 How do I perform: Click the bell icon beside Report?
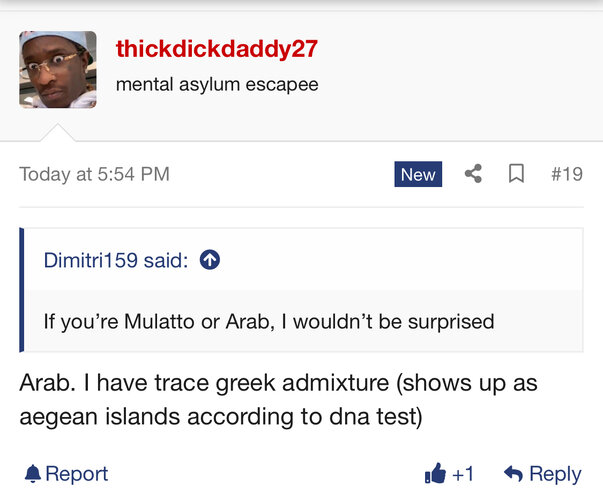pos(33,474)
